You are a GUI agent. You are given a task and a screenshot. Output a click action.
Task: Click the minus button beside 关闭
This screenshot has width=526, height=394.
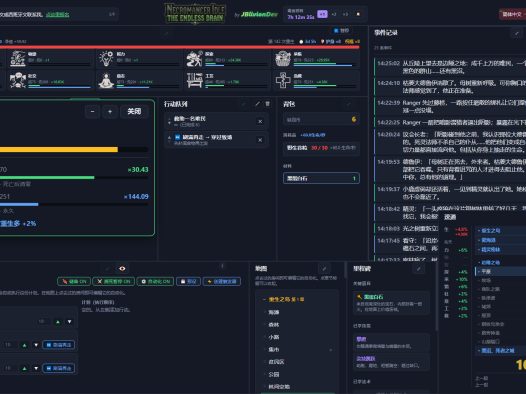[92, 112]
